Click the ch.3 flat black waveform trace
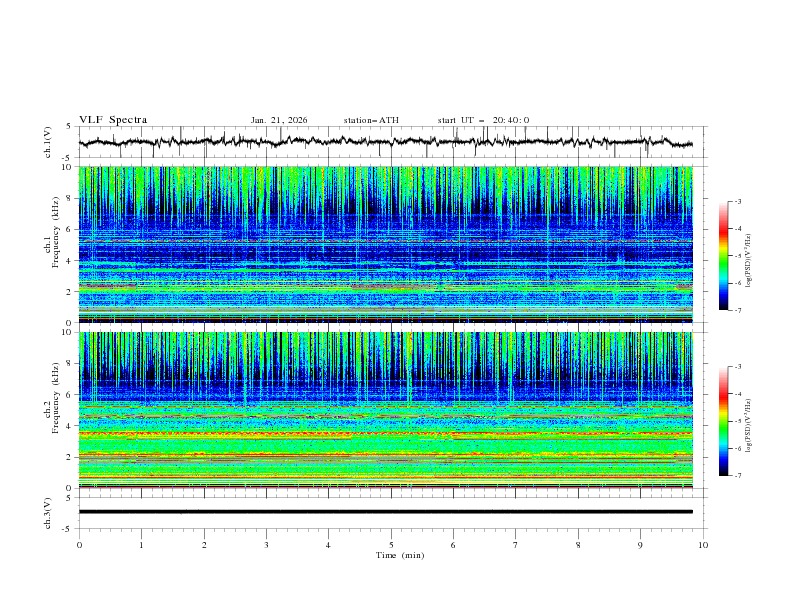The height and width of the screenshot is (612, 792). pyautogui.click(x=385, y=512)
